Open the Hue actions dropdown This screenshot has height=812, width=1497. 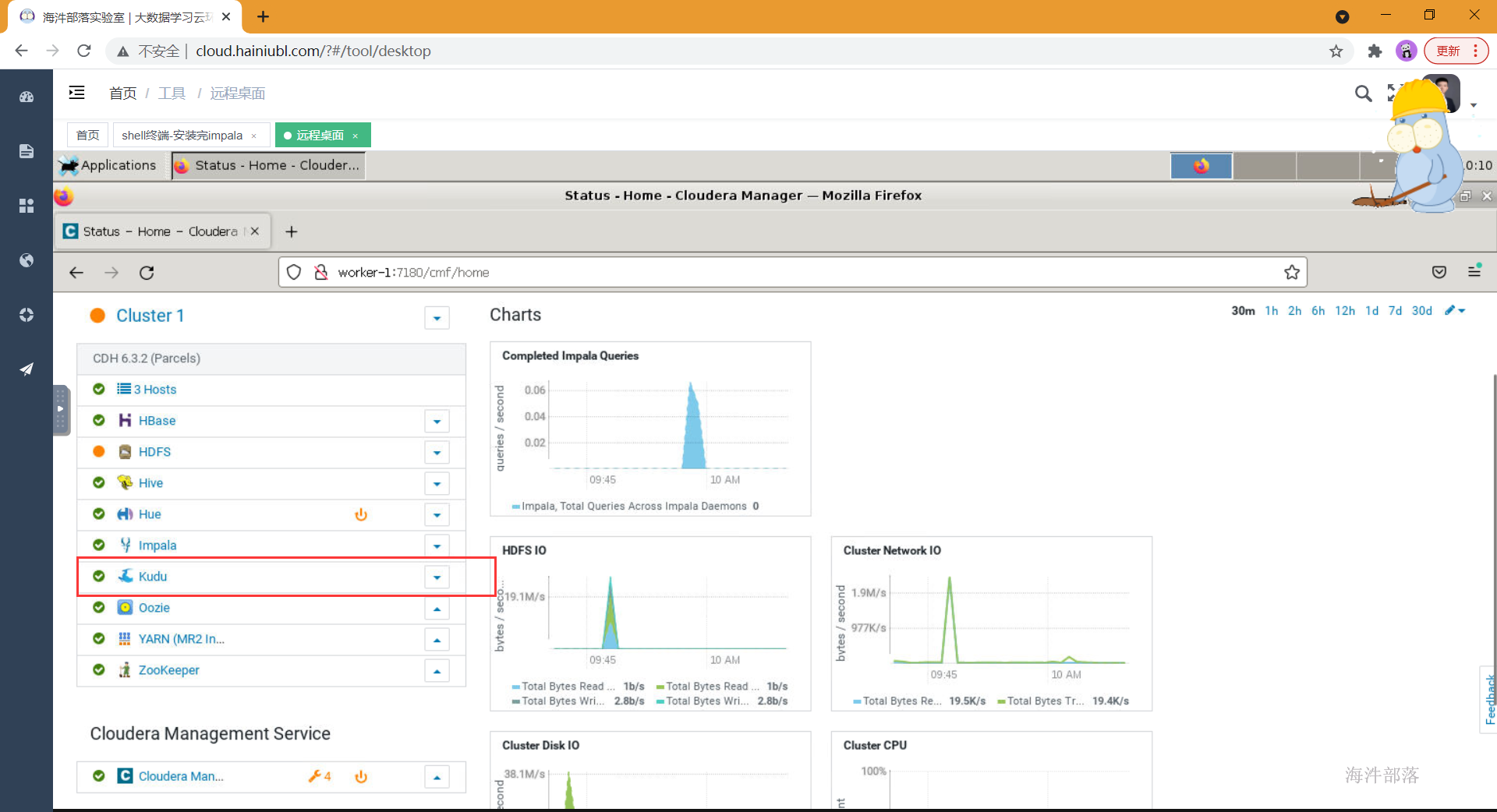437,515
